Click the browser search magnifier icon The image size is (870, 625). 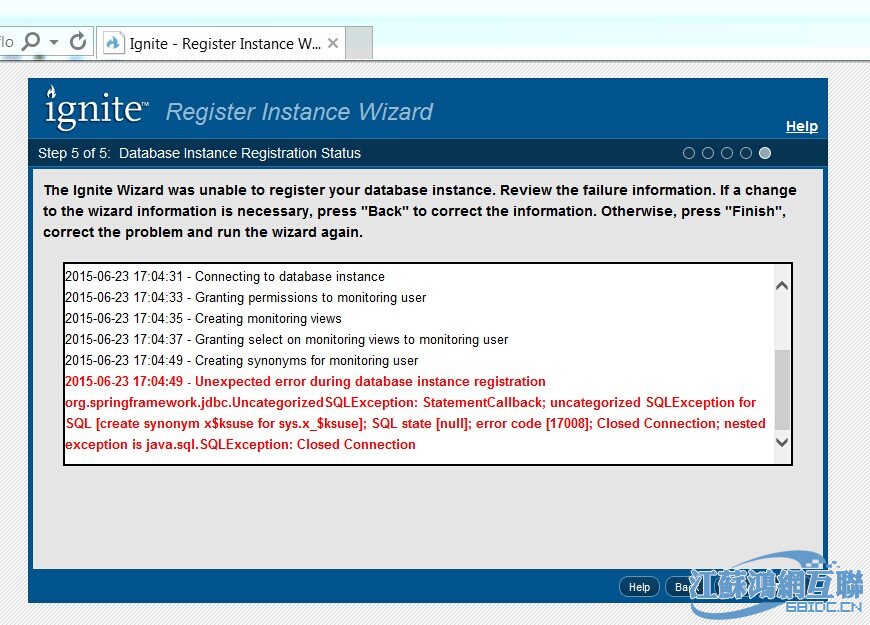pyautogui.click(x=31, y=42)
